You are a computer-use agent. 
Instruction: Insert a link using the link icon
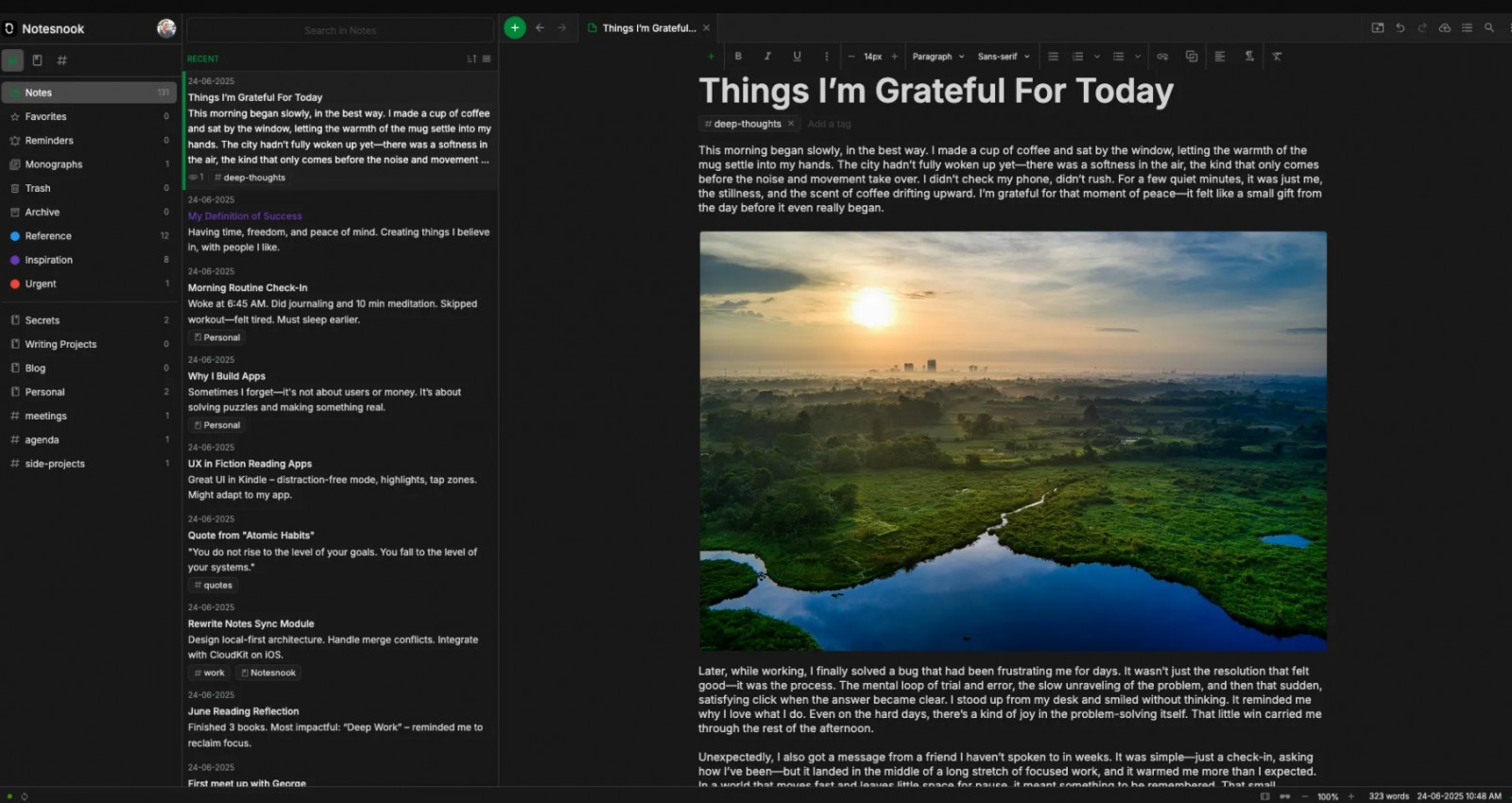pyautogui.click(x=1162, y=57)
